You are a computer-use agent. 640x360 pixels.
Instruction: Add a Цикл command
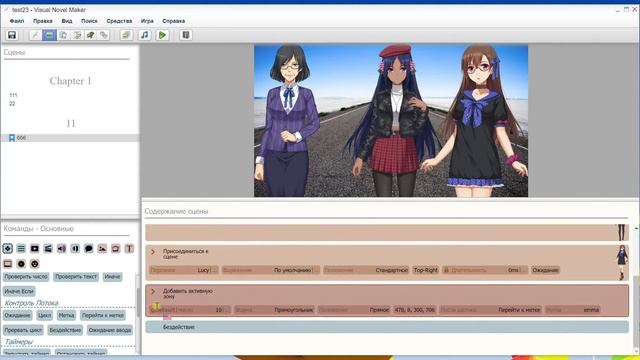pyautogui.click(x=44, y=316)
